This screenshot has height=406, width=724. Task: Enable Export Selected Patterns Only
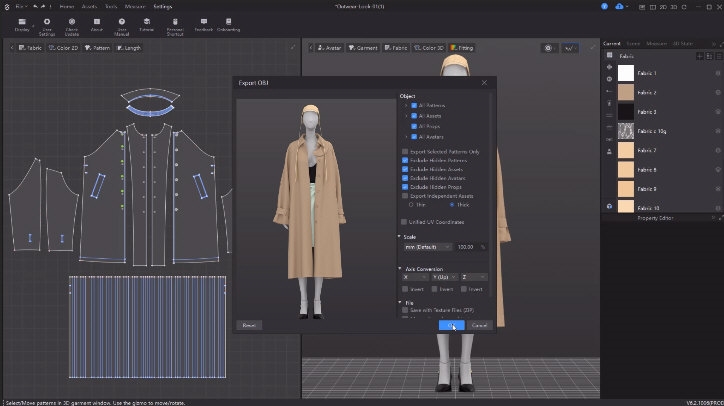(x=405, y=151)
